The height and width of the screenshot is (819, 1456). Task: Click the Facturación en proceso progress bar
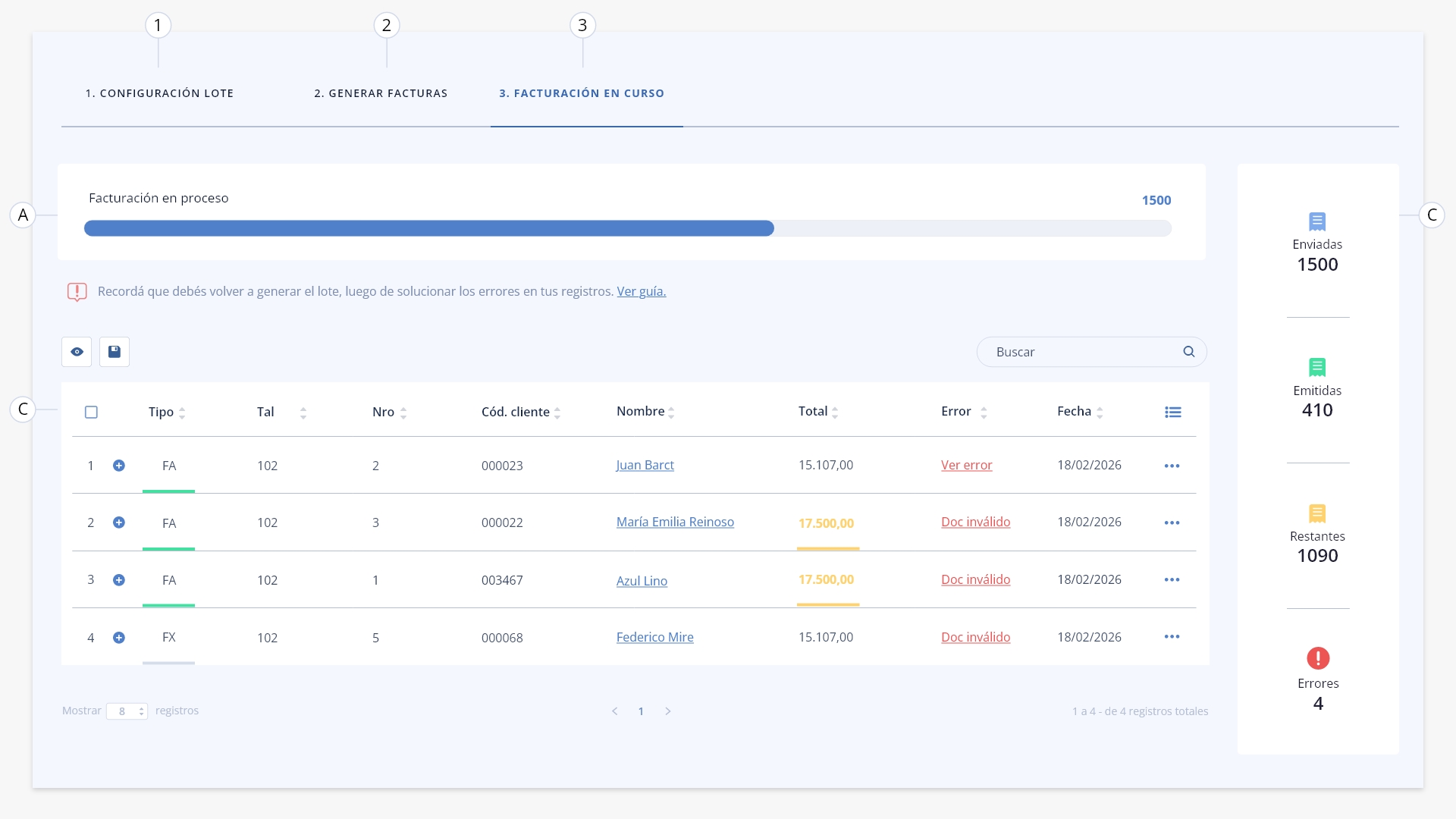tap(628, 228)
